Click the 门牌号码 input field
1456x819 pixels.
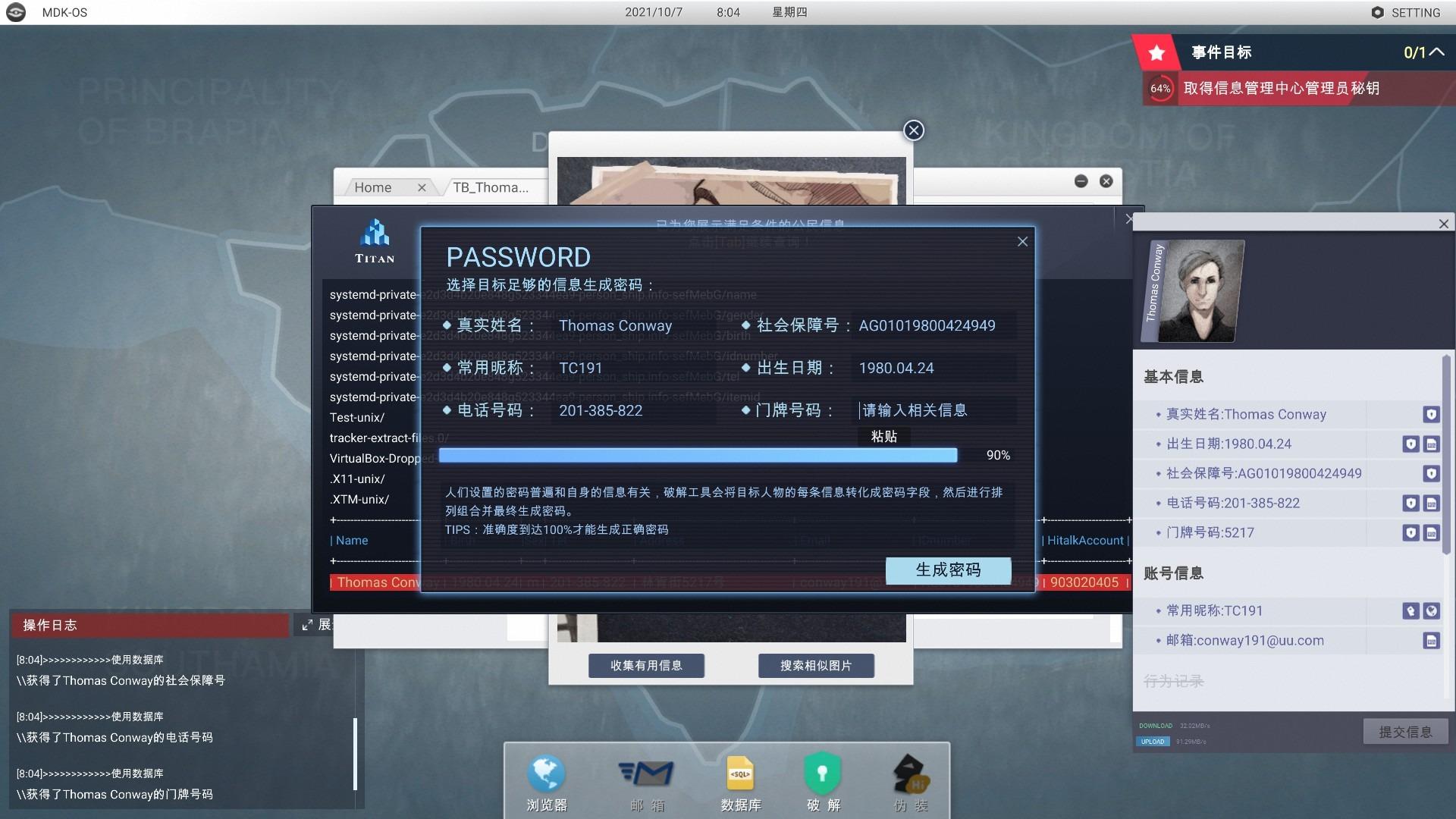point(933,410)
